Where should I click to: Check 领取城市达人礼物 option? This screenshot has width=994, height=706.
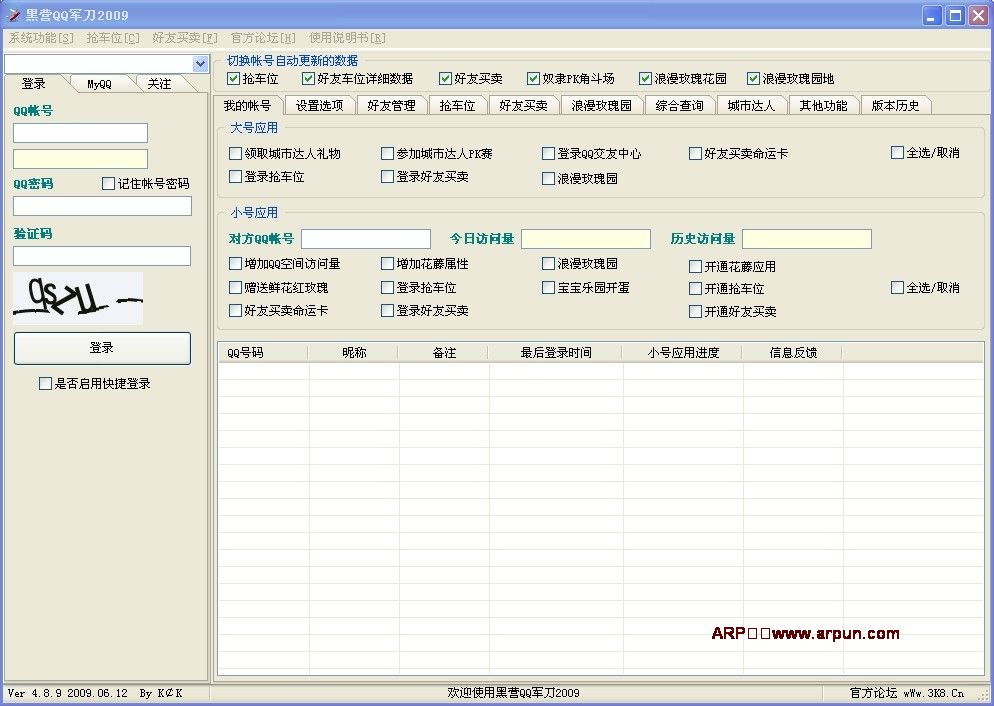click(x=235, y=153)
